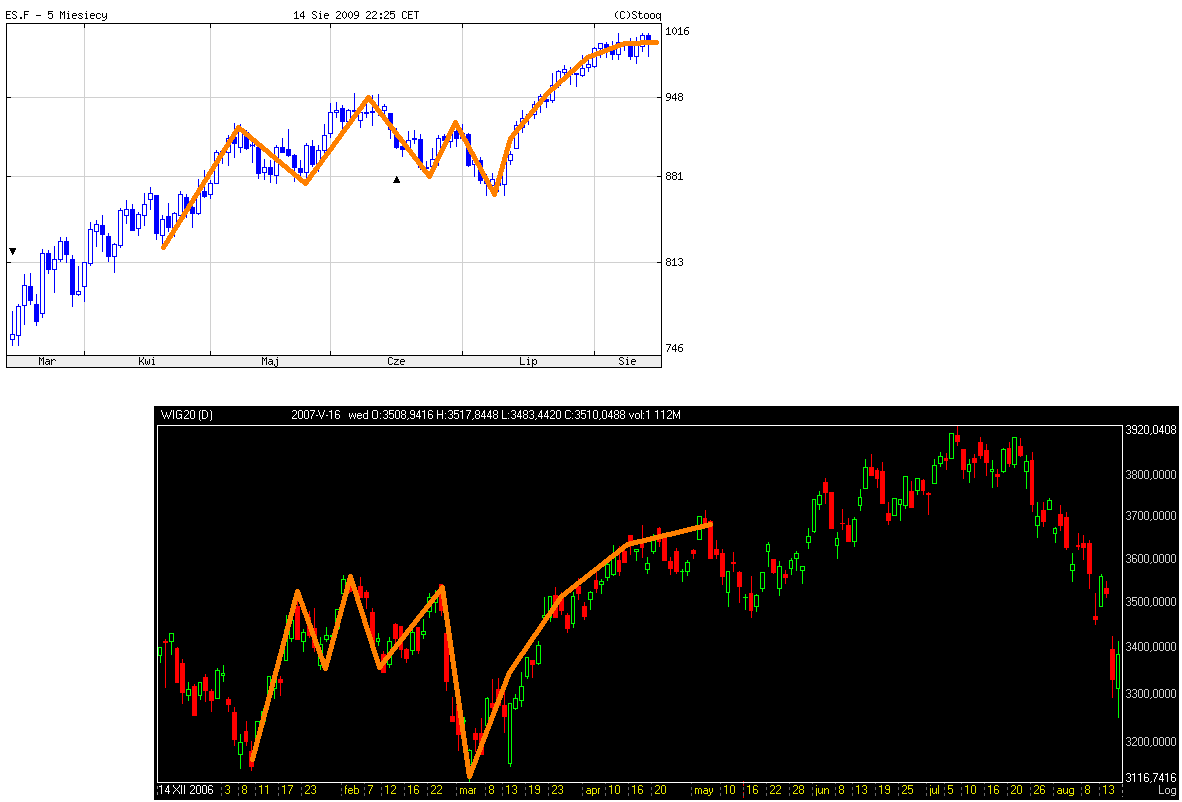Click the 813 price level label
This screenshot has height=802, width=1182.
[673, 262]
